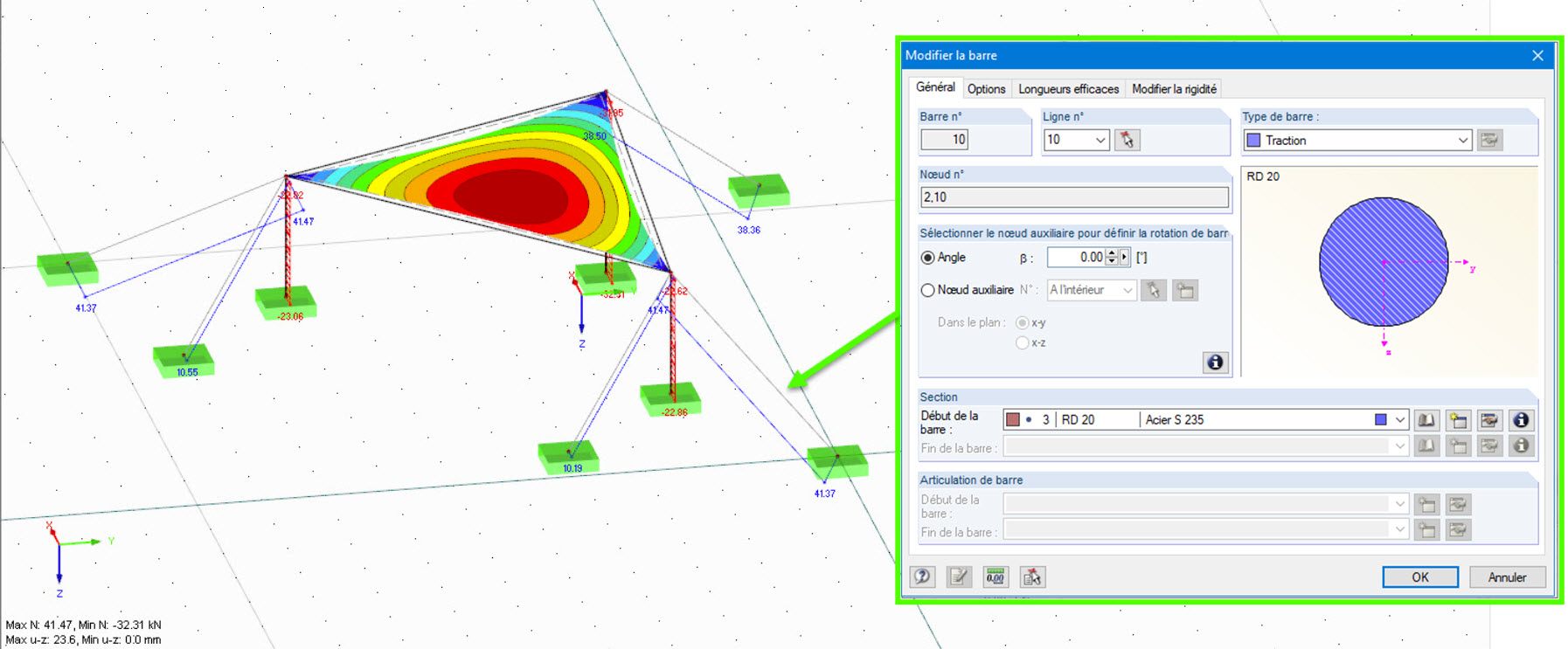Switch to the Options tab
Viewport: 1568px width, 649px height.
tap(986, 89)
